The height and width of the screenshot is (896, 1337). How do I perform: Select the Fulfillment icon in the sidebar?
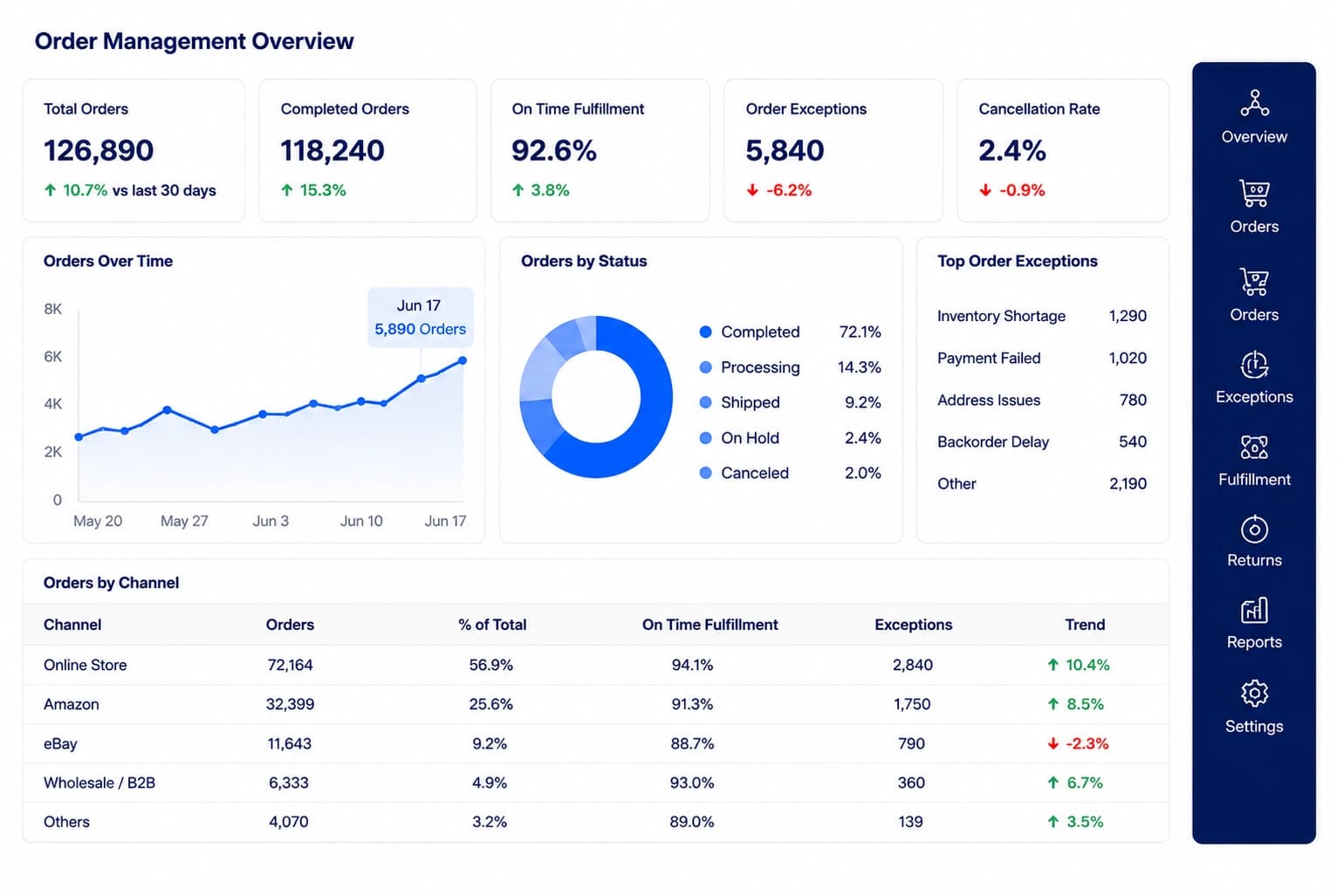pos(1254,448)
